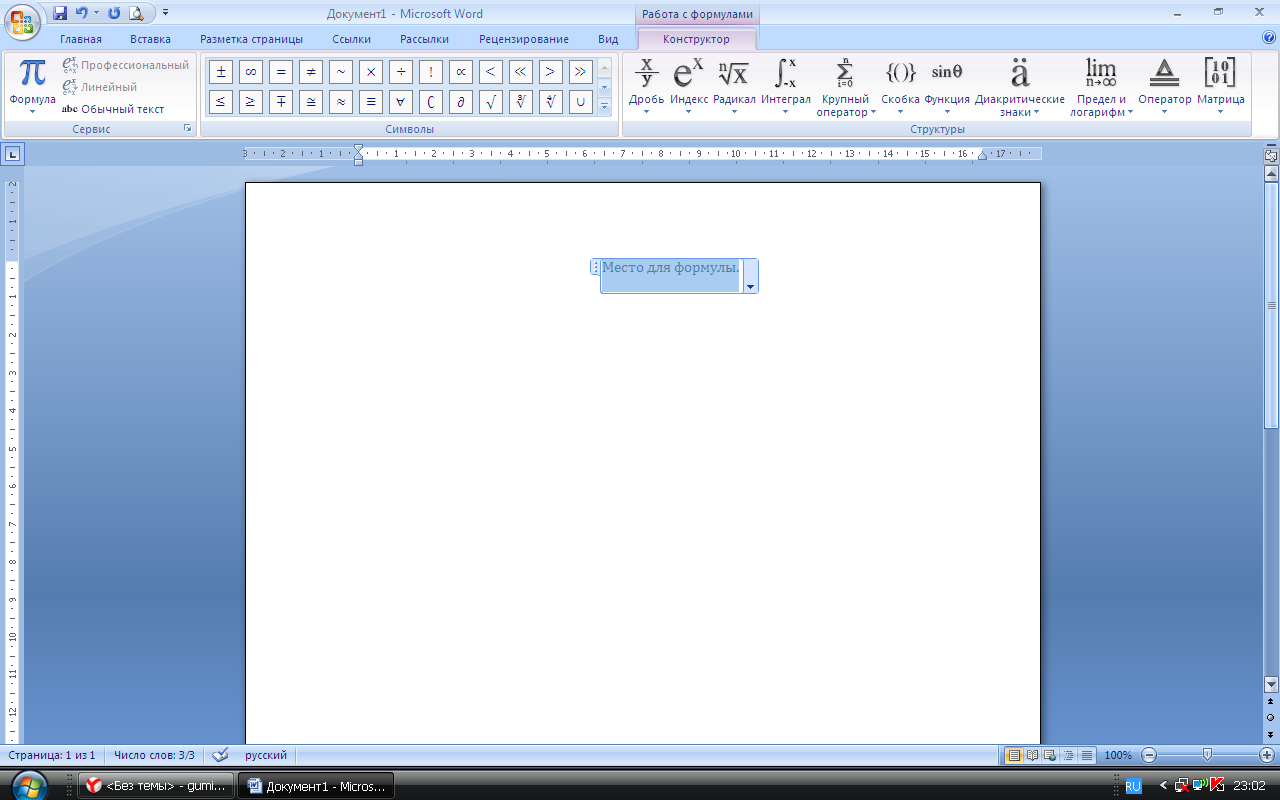Open the Функция (Function) dropdown
Screen dimensions: 1280x800
click(x=947, y=88)
